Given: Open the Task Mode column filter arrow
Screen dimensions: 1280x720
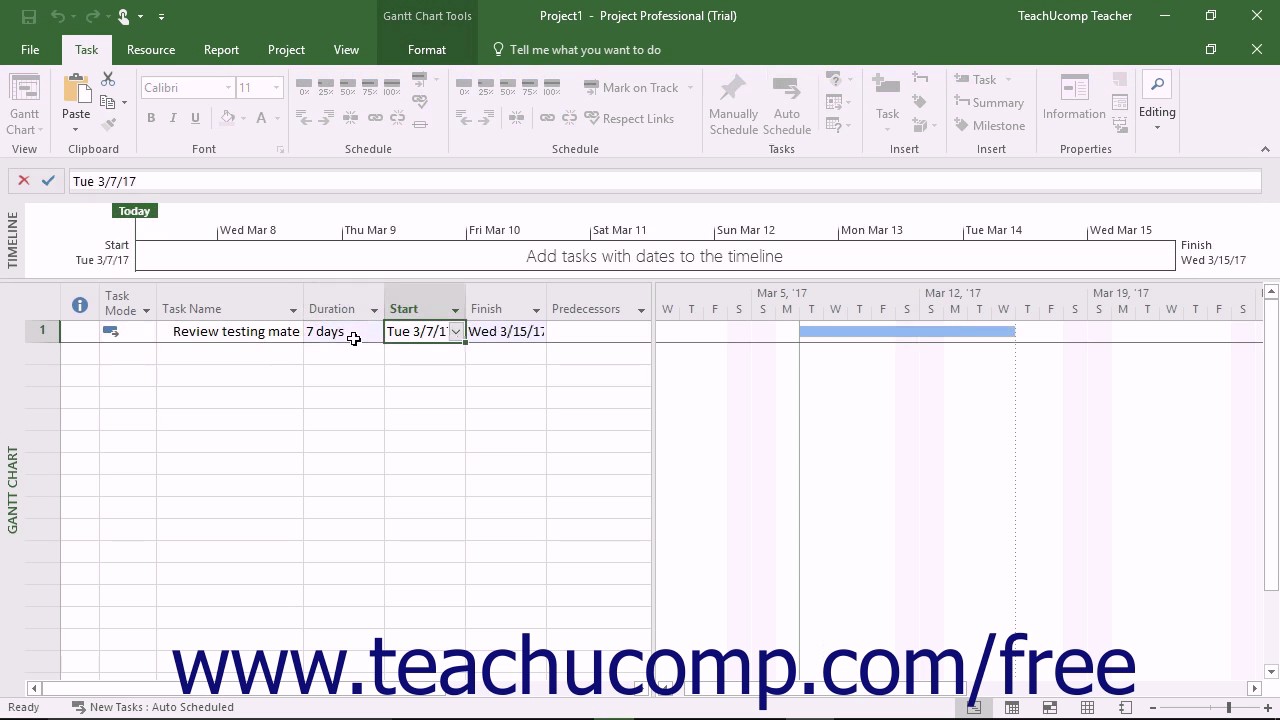Looking at the screenshot, I should pyautogui.click(x=146, y=310).
